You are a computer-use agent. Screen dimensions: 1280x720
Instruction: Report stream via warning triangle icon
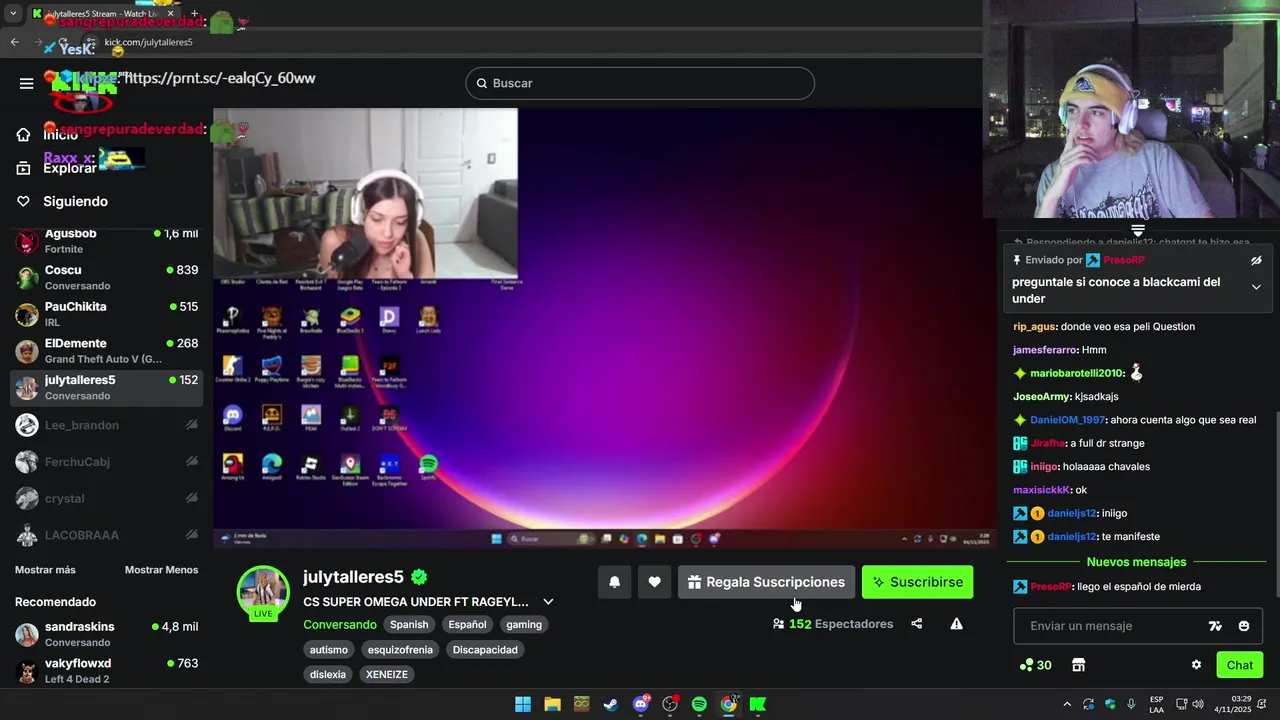tap(956, 624)
